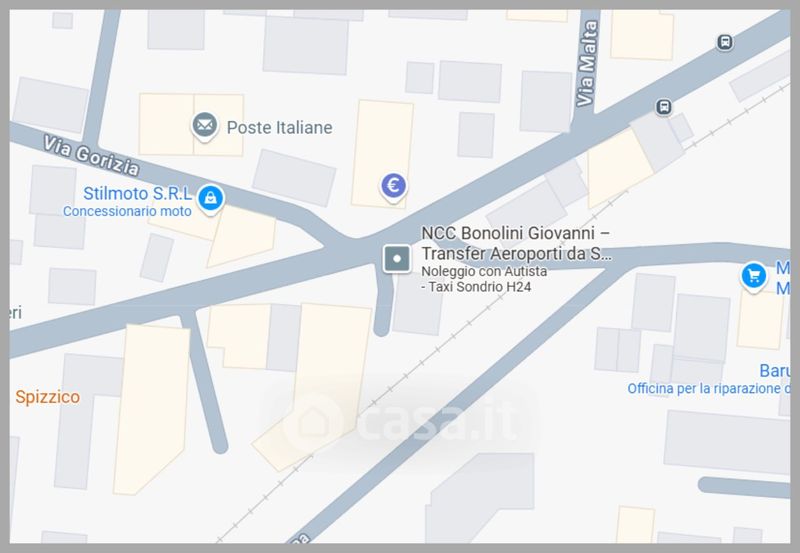
Task: Select the Noleggio con Autista description
Action: (484, 271)
